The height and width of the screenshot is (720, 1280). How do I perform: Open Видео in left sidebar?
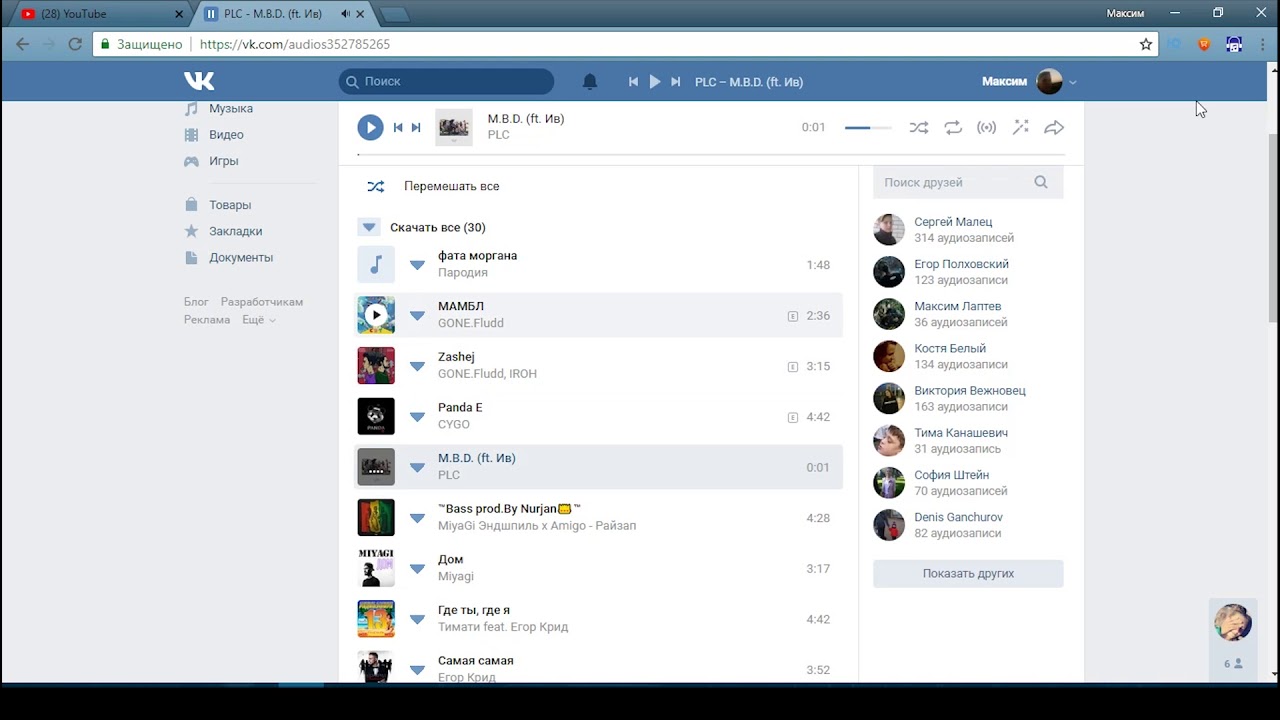click(x=226, y=134)
